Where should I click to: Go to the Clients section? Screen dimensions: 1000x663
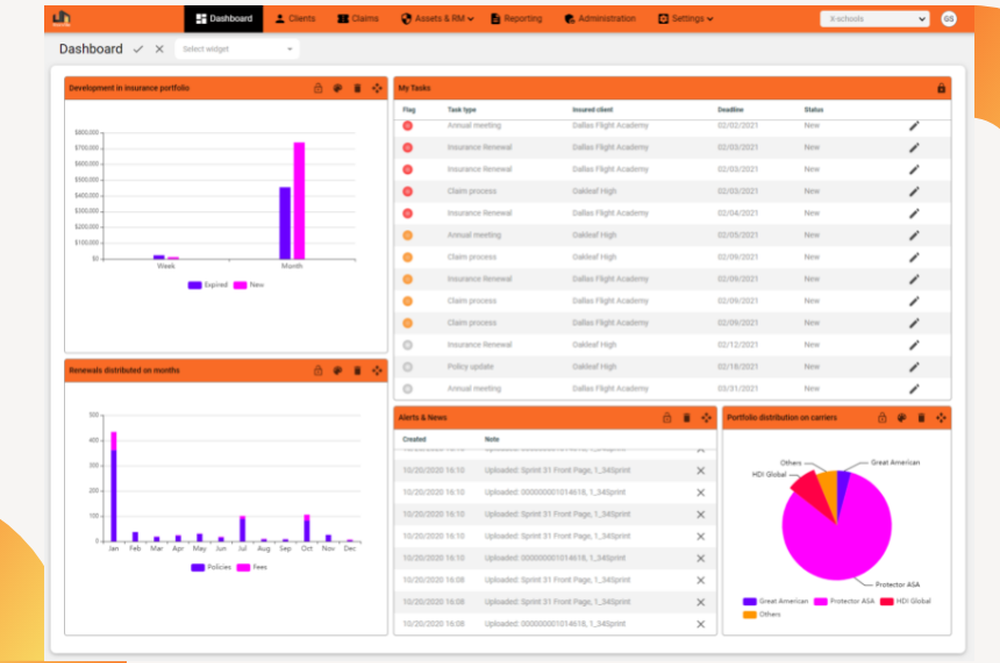(x=295, y=18)
